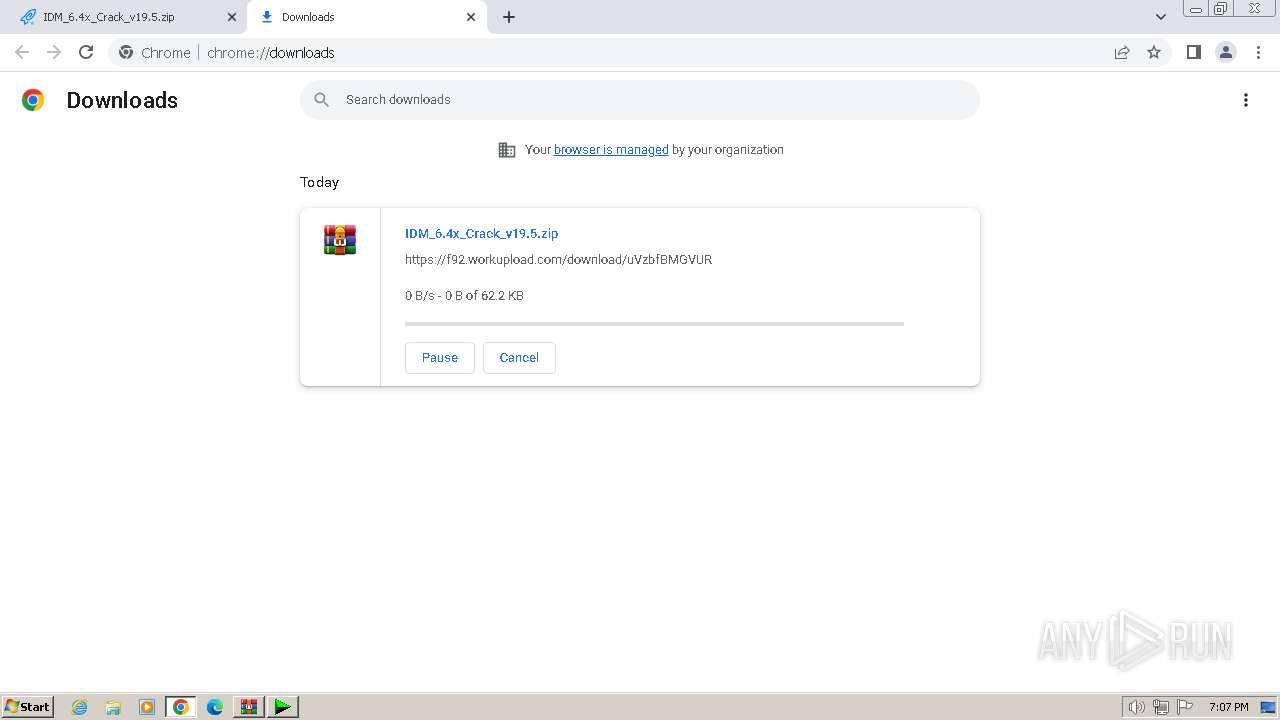Image resolution: width=1280 pixels, height=720 pixels.
Task: Click the managed organization building icon
Action: click(x=507, y=150)
